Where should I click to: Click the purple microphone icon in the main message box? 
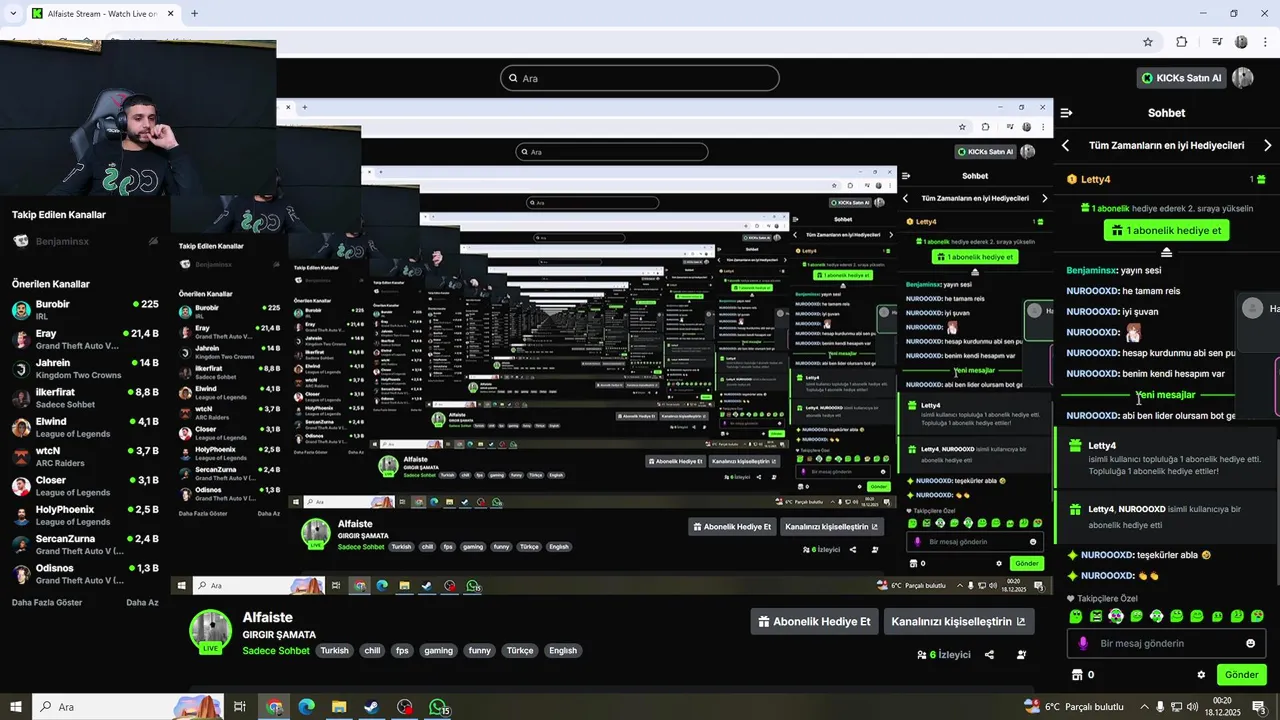click(1081, 643)
